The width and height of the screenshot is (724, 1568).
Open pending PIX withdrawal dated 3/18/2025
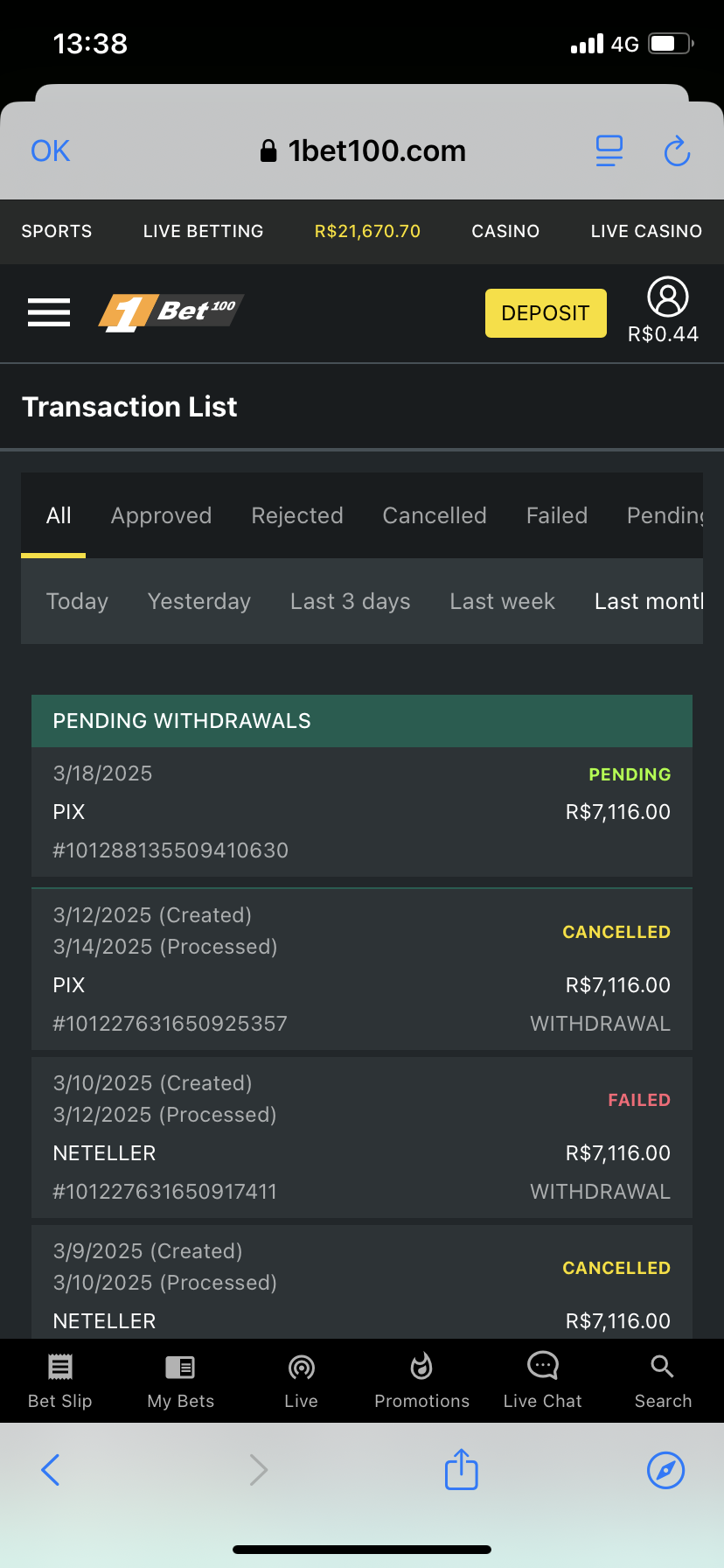[x=361, y=811]
